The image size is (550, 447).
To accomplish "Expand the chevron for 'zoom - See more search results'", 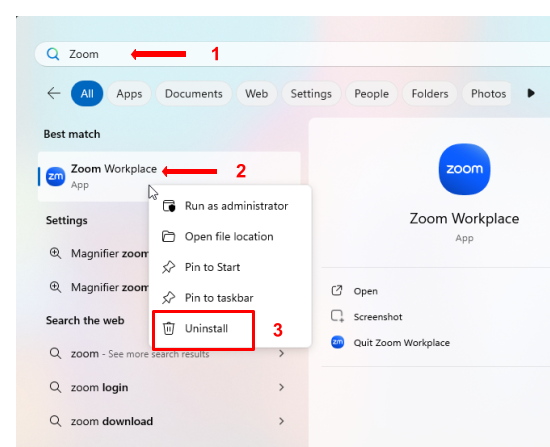I will [x=281, y=354].
